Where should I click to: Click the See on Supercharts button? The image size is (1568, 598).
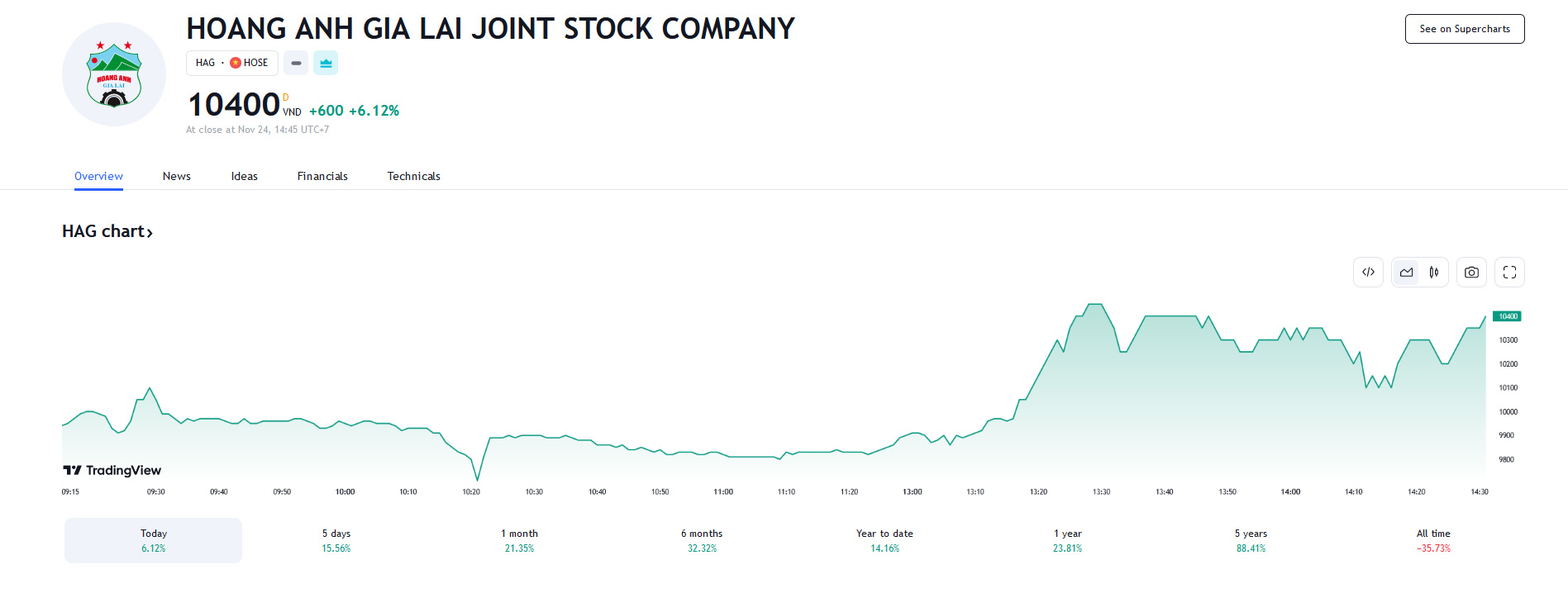click(x=1464, y=29)
